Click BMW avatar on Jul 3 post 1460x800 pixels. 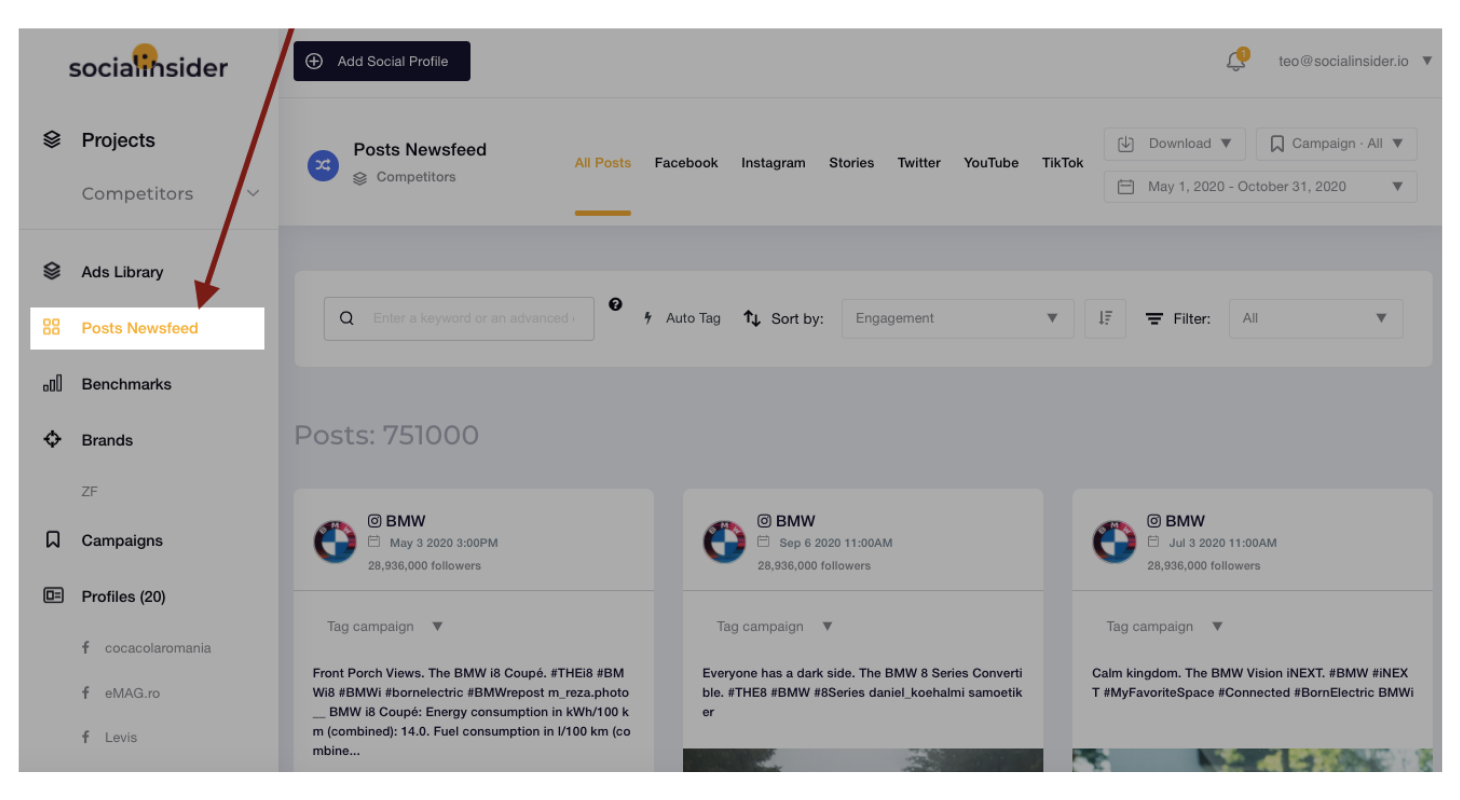(1114, 542)
